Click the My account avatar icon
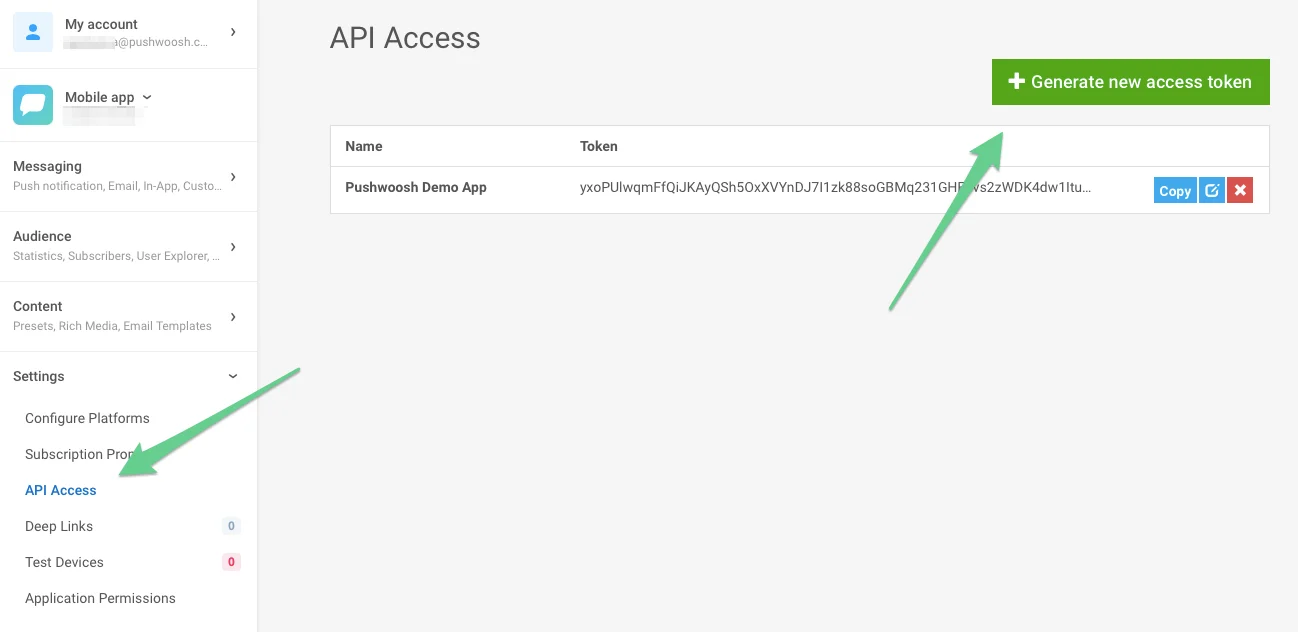Image resolution: width=1298 pixels, height=632 pixels. [x=33, y=32]
